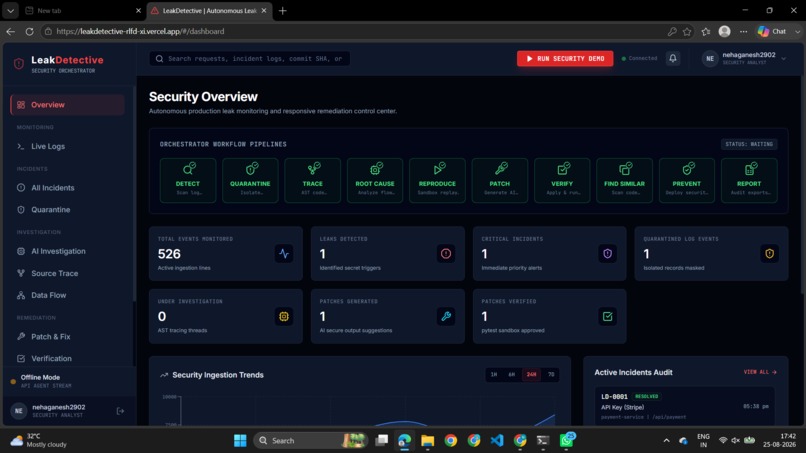Click the notifications bell icon
Viewport: 806px width, 453px height.
pyautogui.click(x=672, y=58)
